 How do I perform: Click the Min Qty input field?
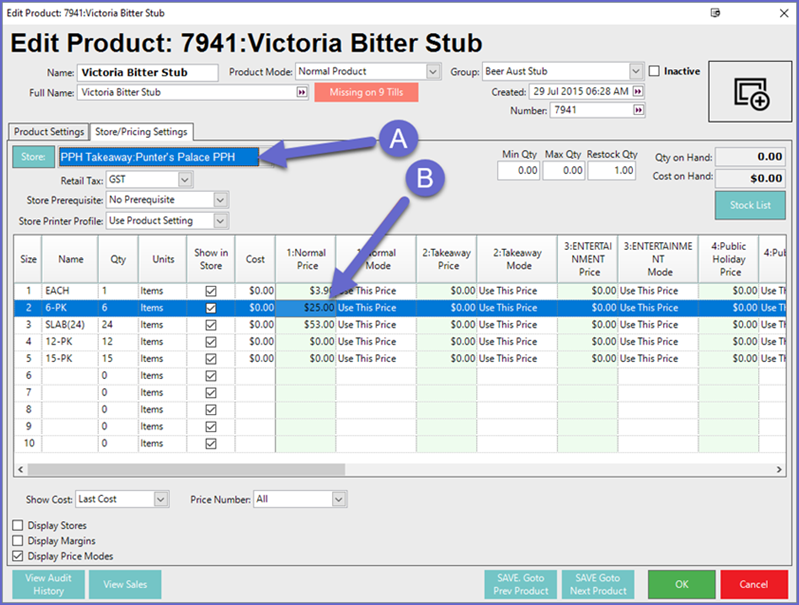pyautogui.click(x=519, y=171)
